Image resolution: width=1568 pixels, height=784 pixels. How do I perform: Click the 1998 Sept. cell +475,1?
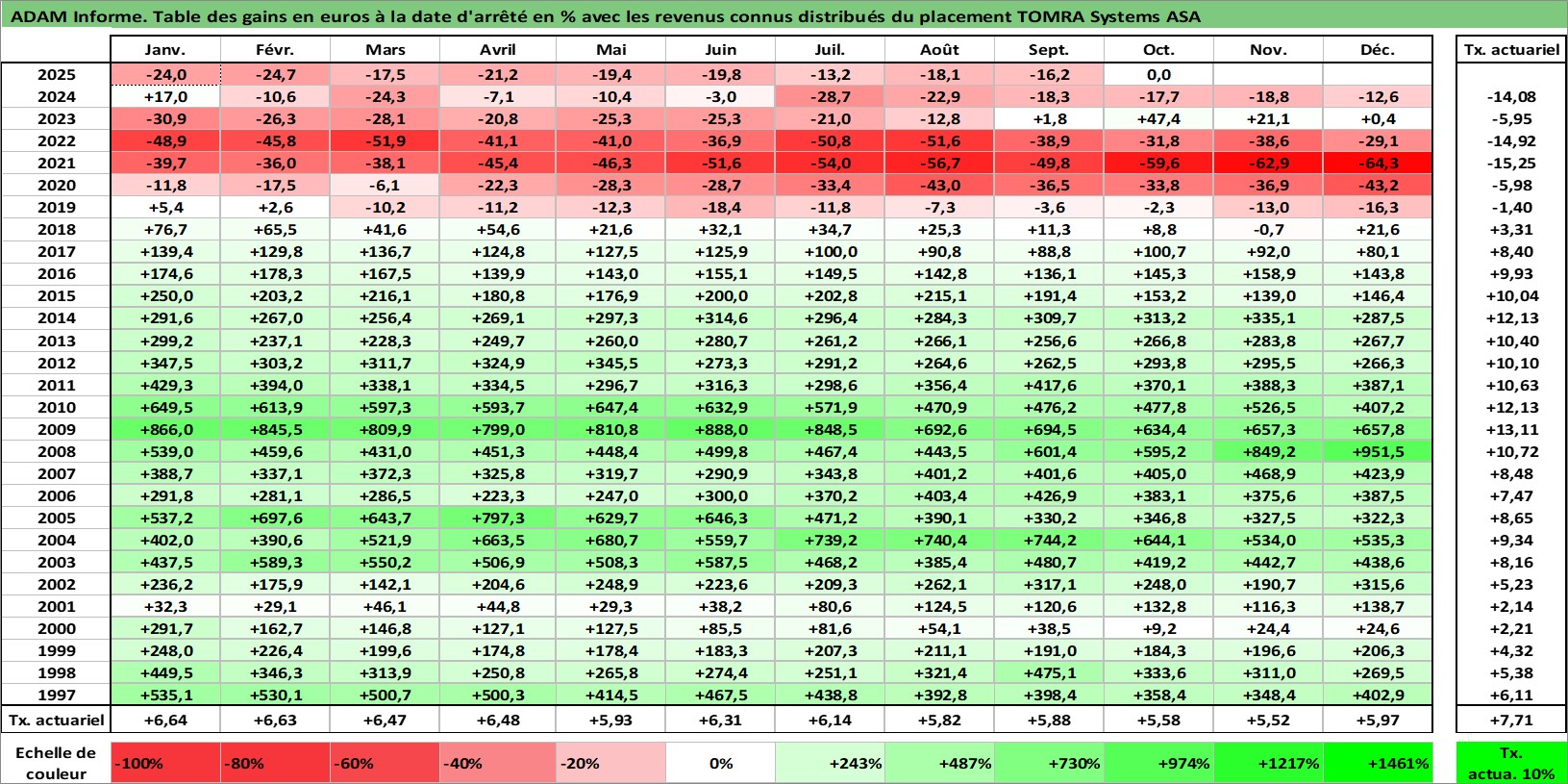1049,672
